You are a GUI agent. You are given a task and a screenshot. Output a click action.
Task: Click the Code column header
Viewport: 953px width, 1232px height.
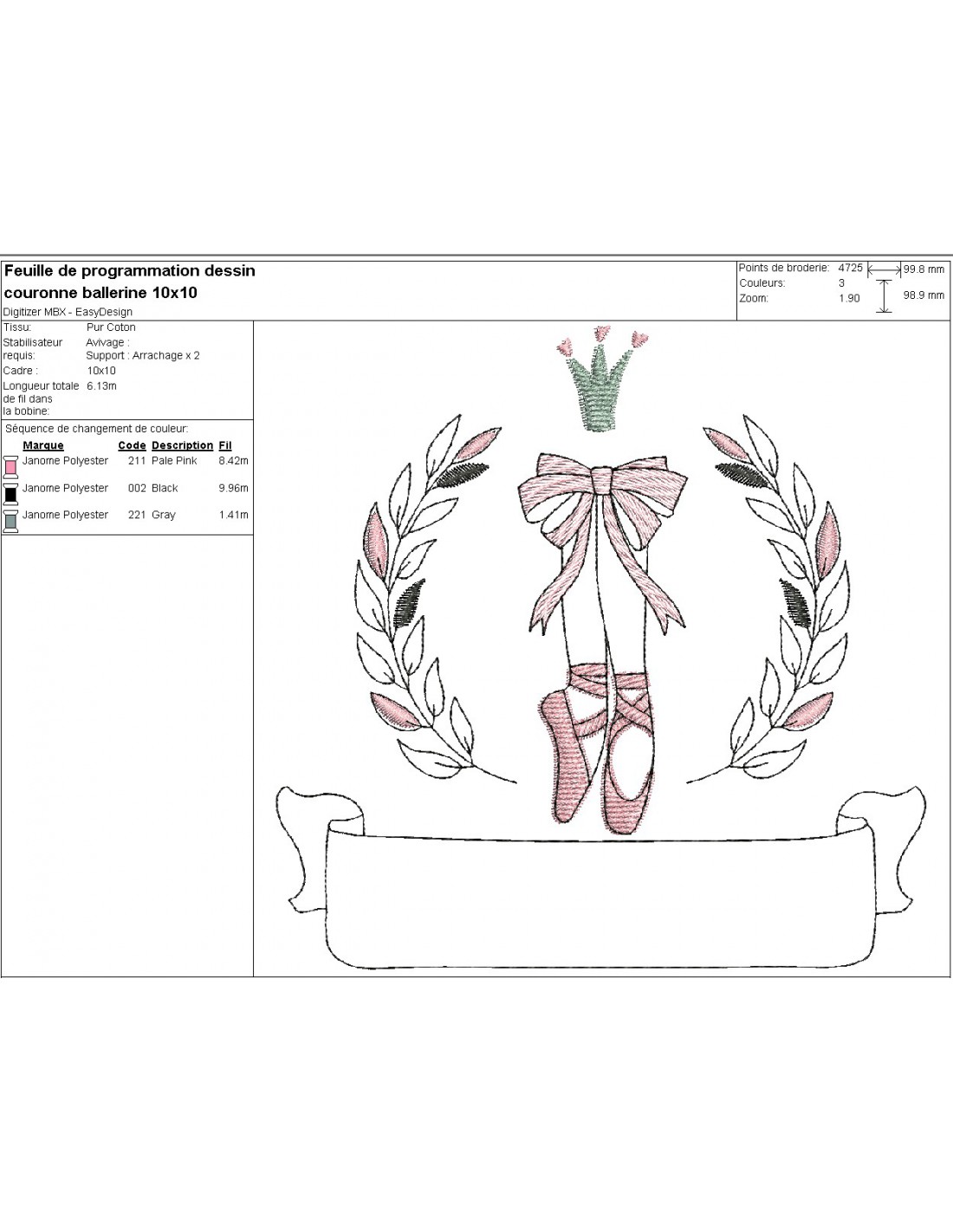click(132, 445)
